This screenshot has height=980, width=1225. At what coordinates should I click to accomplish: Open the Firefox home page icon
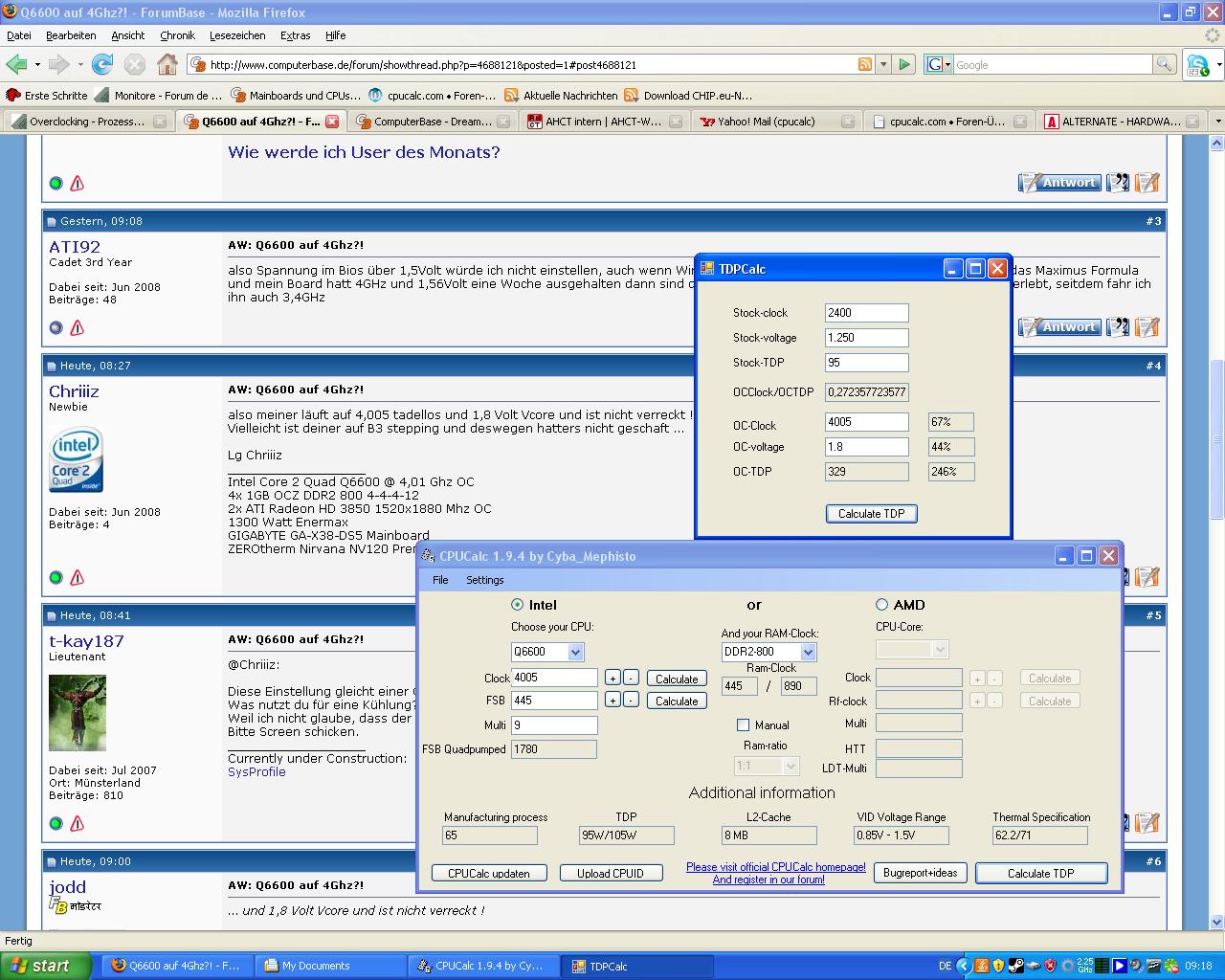[167, 64]
